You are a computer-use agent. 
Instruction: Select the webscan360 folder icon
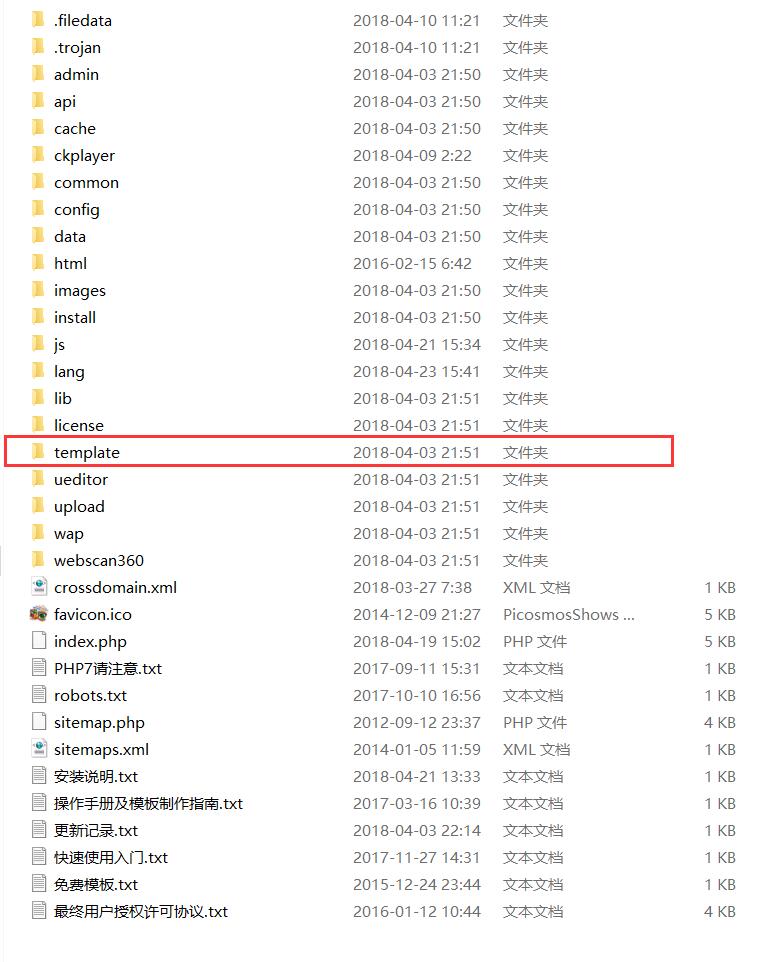coord(38,560)
